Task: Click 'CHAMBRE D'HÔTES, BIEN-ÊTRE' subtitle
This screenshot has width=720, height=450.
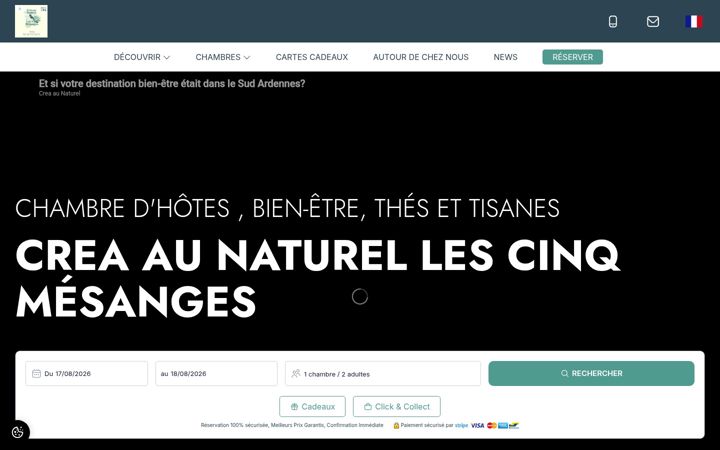Action: (x=287, y=208)
